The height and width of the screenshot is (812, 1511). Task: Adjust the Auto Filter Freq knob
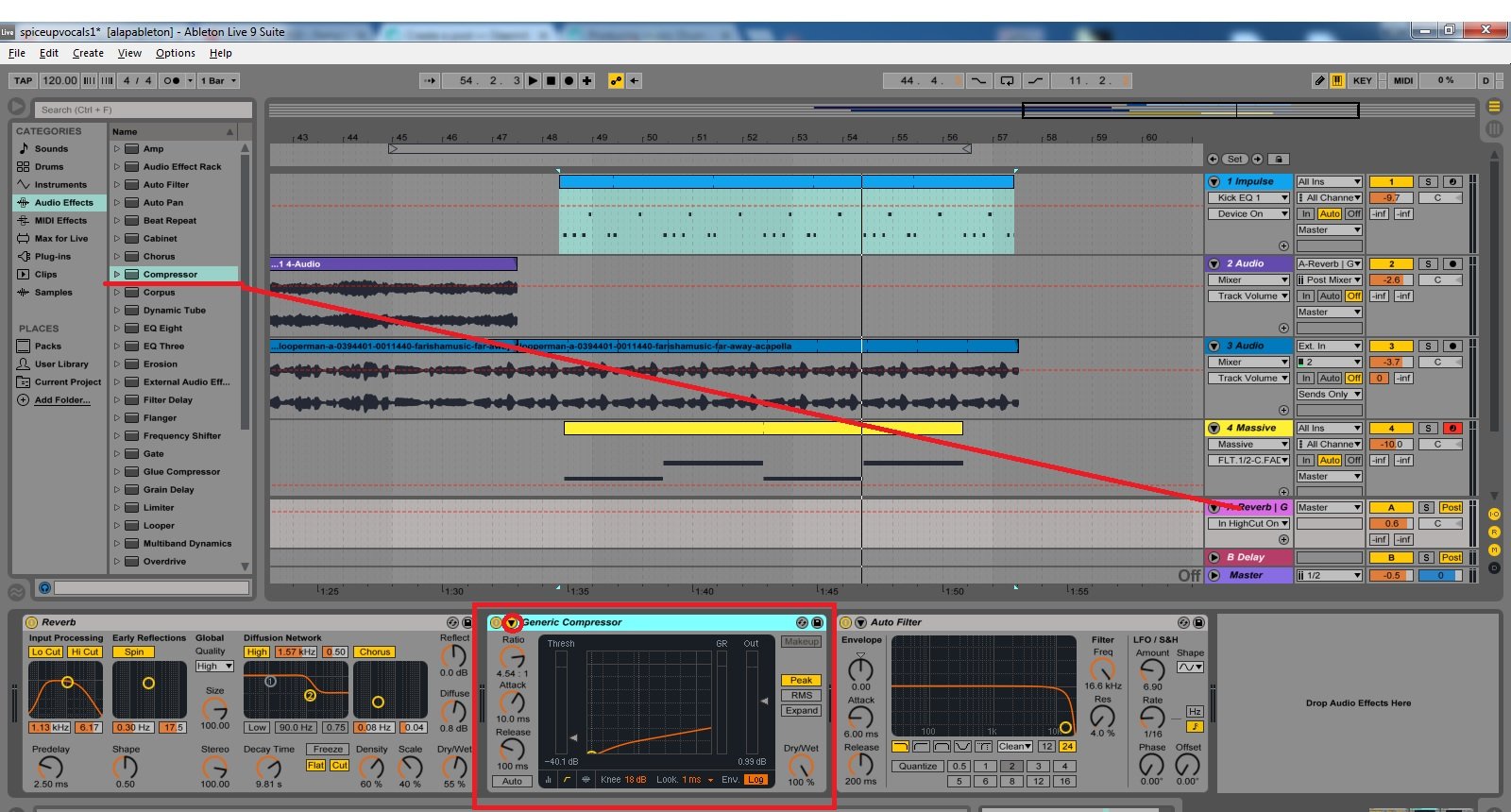pos(1103,669)
